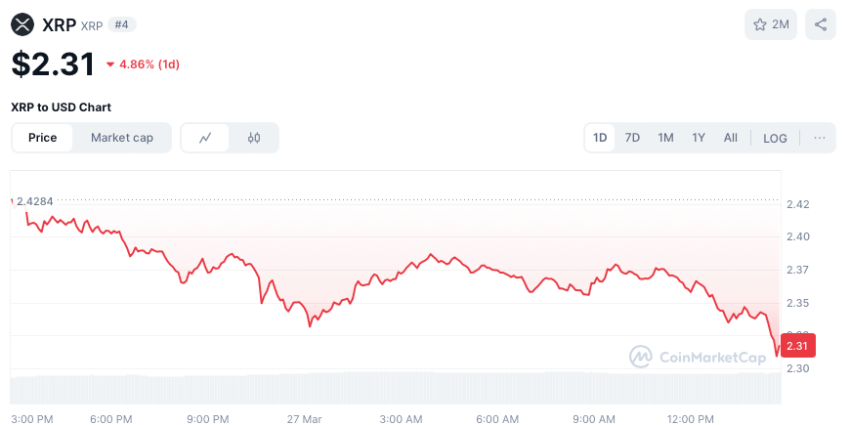Select the Price tab
Viewport: 850px width, 425px height.
pos(42,138)
